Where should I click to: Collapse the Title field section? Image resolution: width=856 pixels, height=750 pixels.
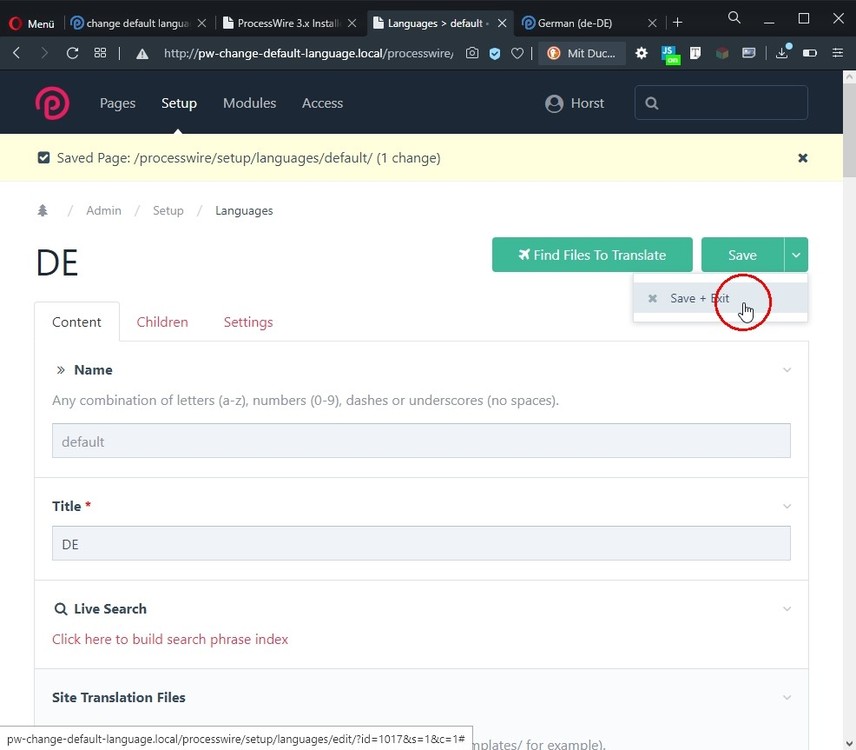tap(787, 507)
